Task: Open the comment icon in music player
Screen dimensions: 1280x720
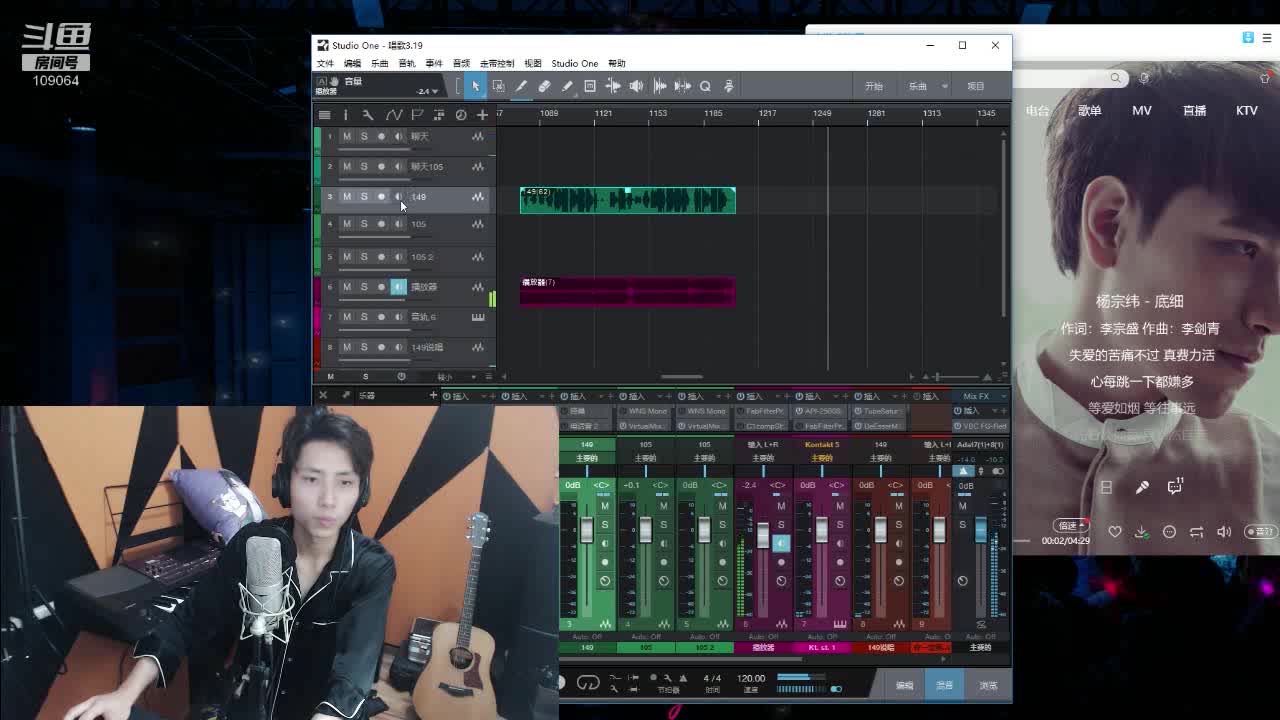Action: [x=1176, y=486]
